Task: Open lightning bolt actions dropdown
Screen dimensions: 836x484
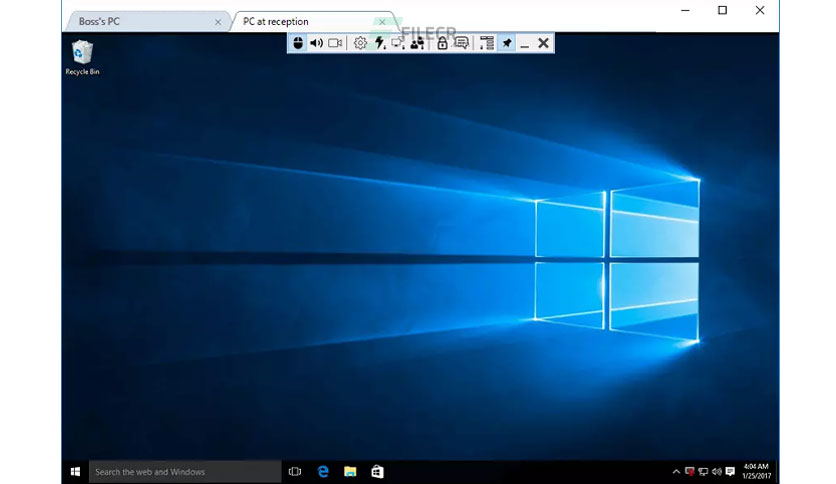Action: (380, 43)
